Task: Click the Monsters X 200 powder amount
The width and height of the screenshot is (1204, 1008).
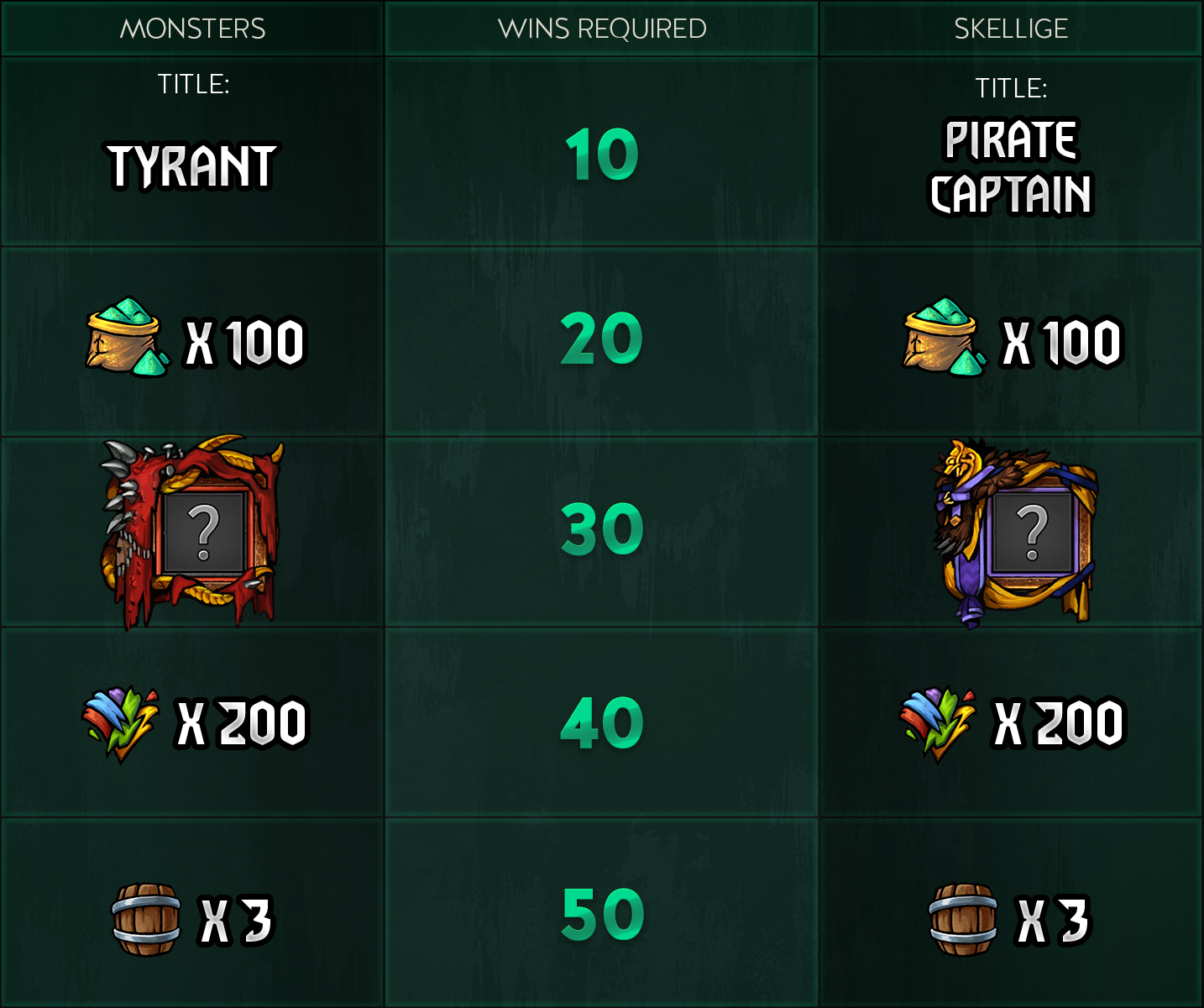Action: 243,723
